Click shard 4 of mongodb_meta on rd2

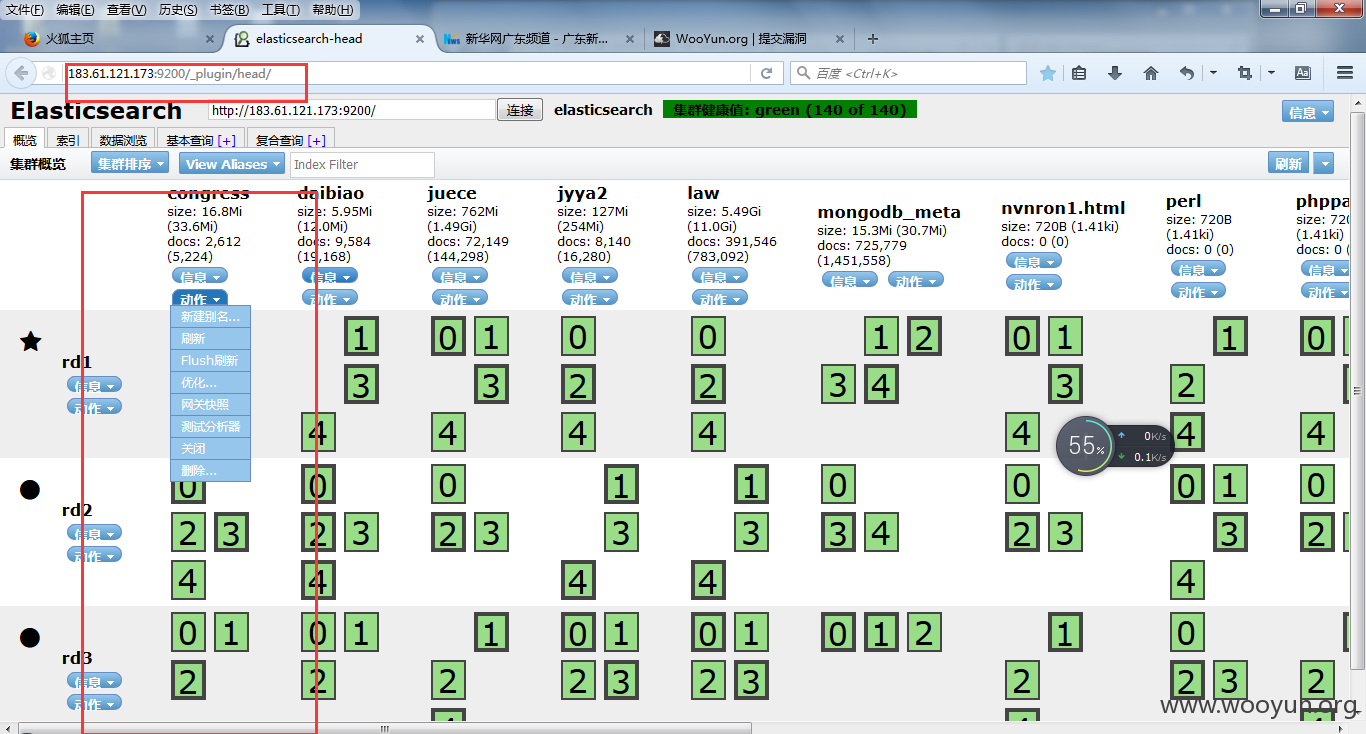[881, 533]
